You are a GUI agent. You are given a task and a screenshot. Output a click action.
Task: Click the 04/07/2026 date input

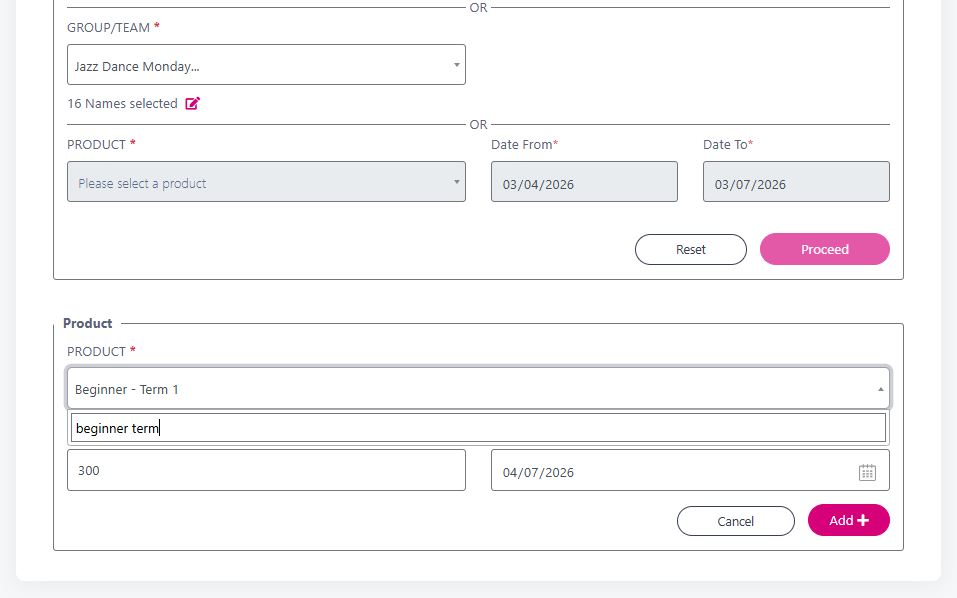(690, 470)
